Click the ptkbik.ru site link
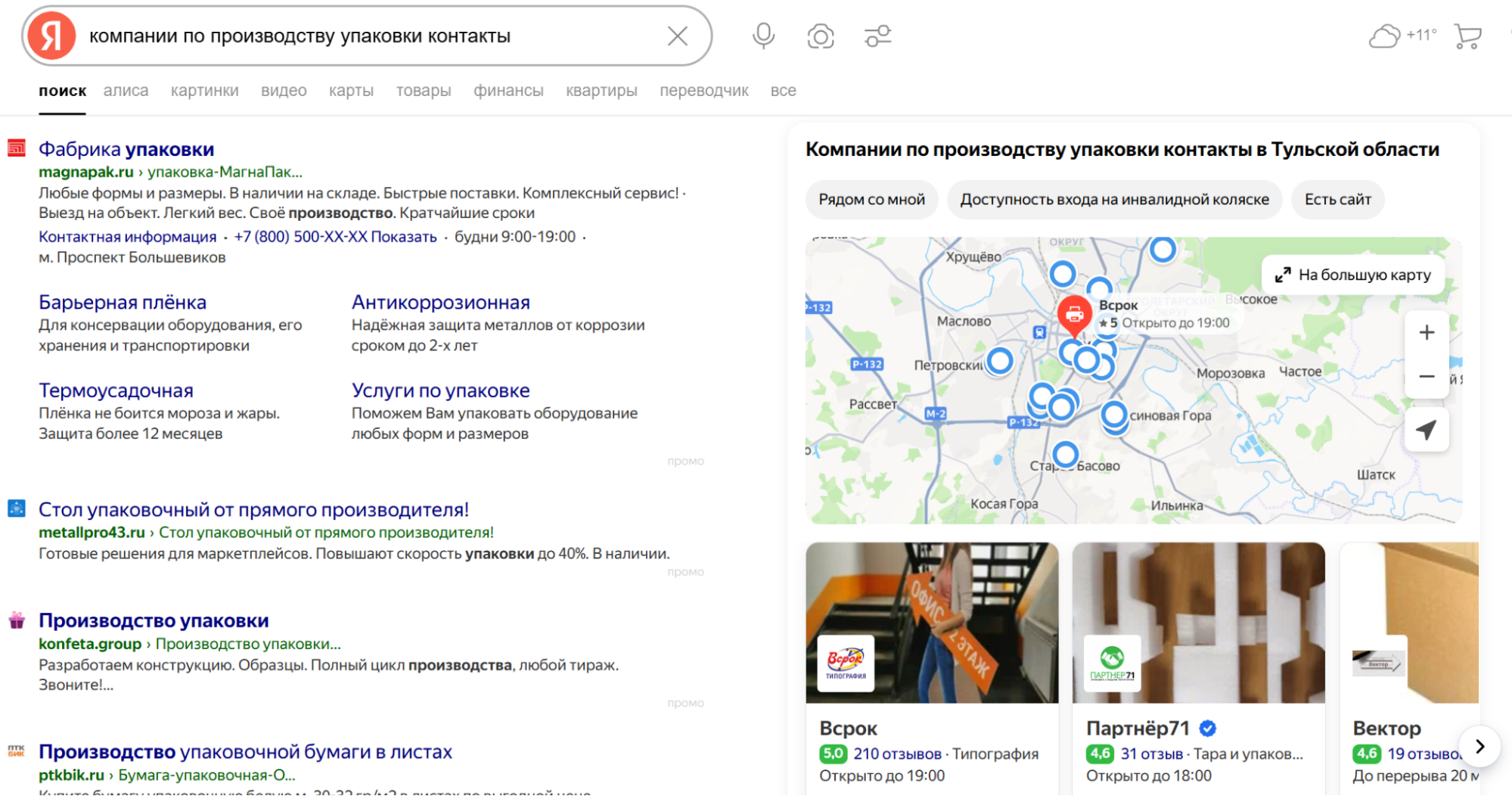 pos(72,775)
